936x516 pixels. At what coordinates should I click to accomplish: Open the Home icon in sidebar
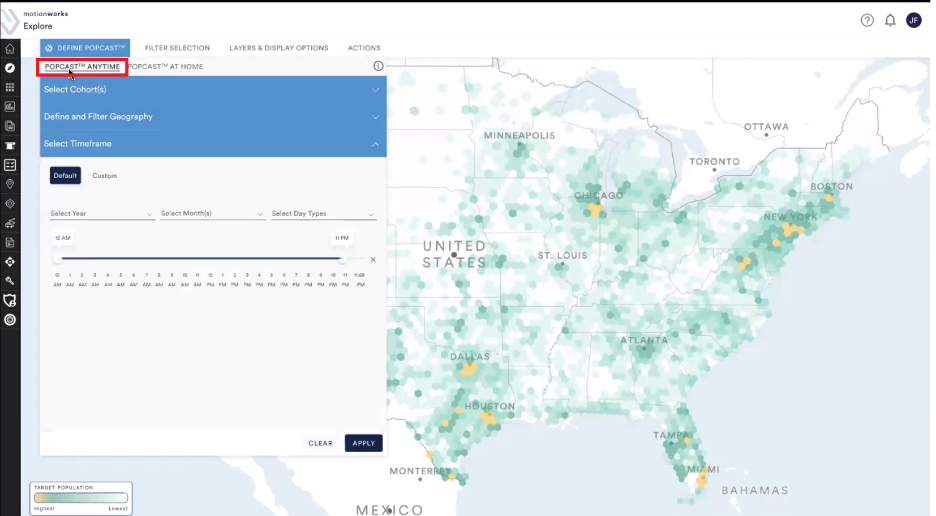[x=10, y=49]
